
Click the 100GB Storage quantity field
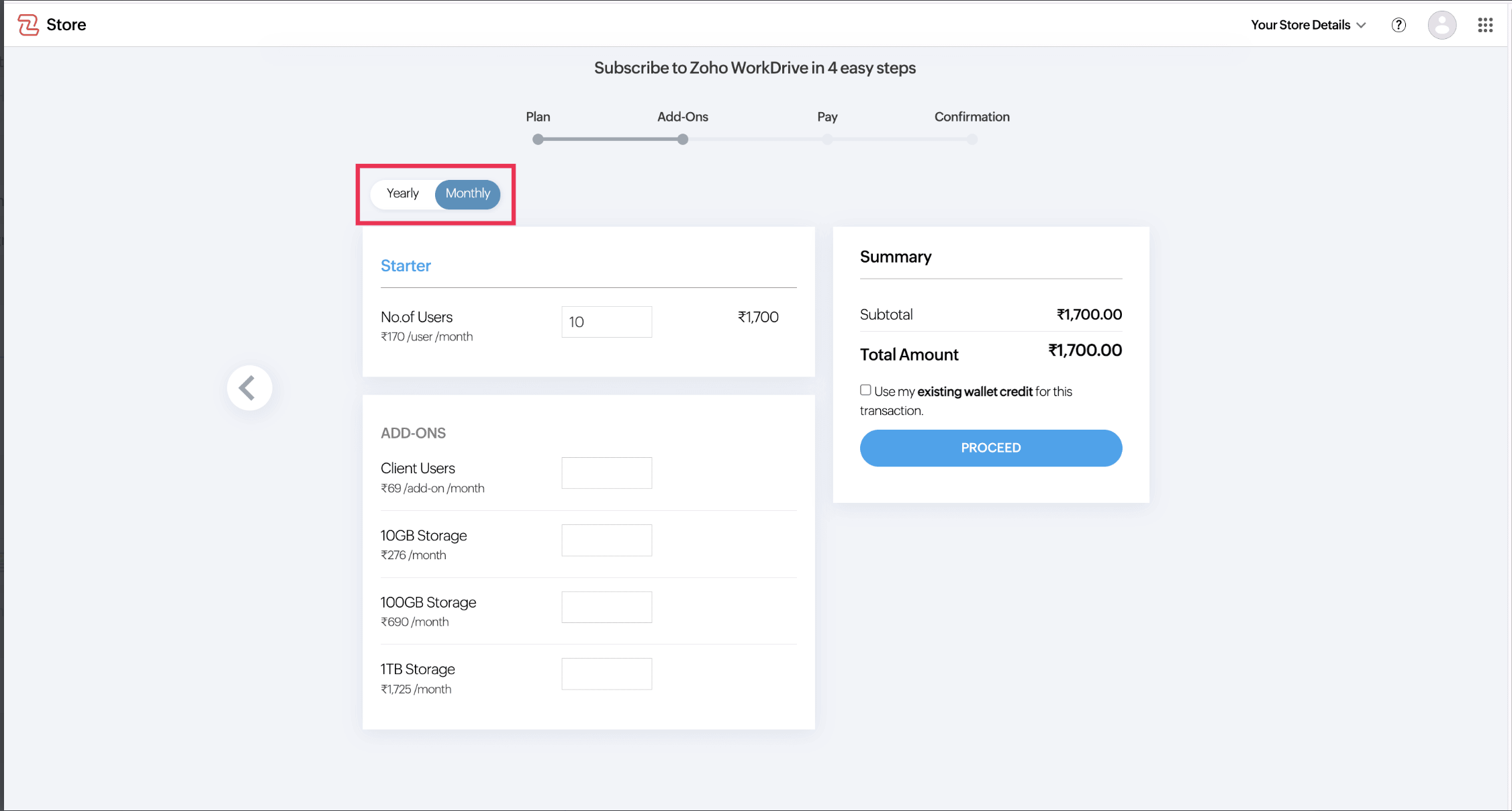(606, 607)
